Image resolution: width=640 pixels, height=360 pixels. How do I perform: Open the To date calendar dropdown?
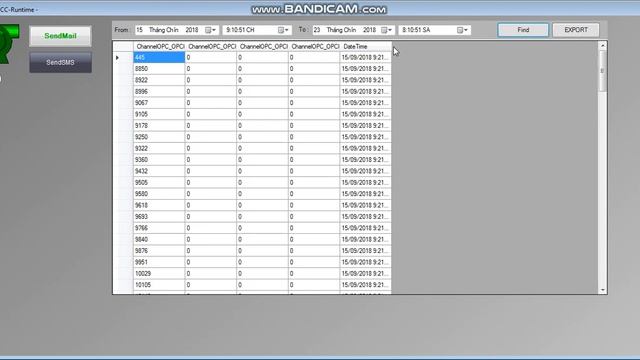pos(387,30)
